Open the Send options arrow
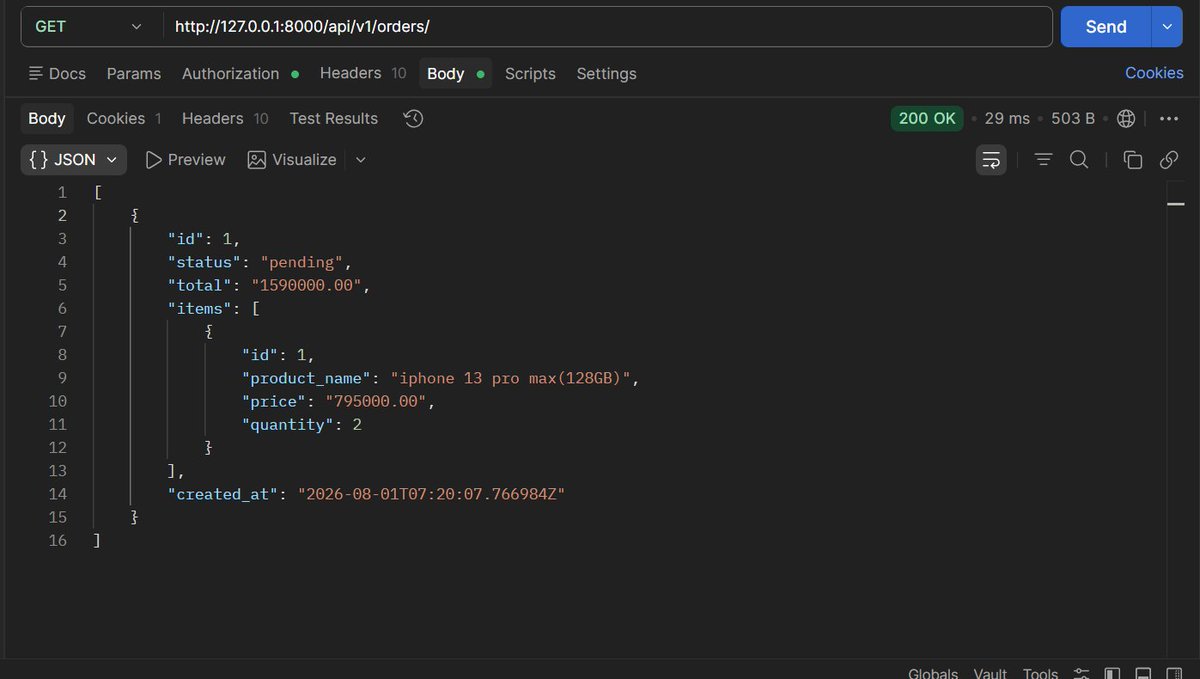The width and height of the screenshot is (1200, 679). [x=1167, y=27]
